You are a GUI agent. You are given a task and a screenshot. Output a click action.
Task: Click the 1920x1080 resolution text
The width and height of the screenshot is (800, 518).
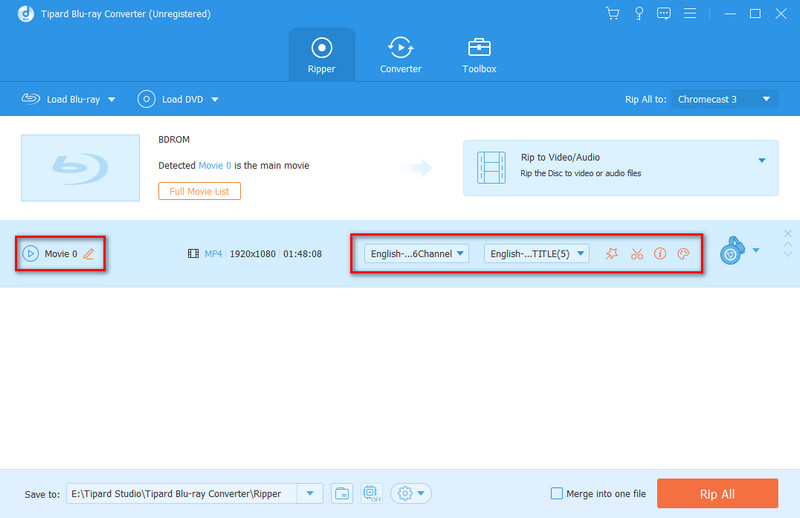click(x=253, y=254)
